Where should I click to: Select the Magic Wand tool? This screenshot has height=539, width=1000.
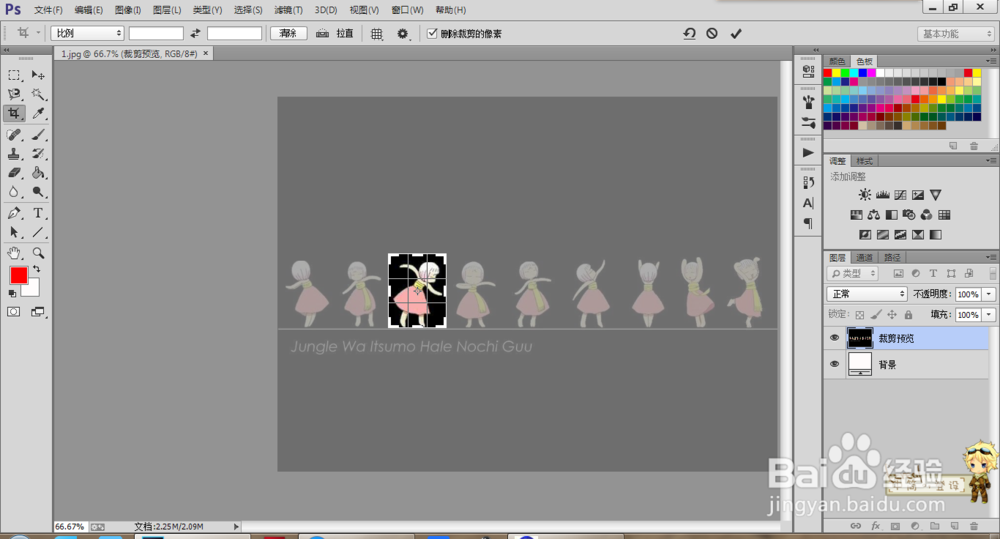[38, 94]
